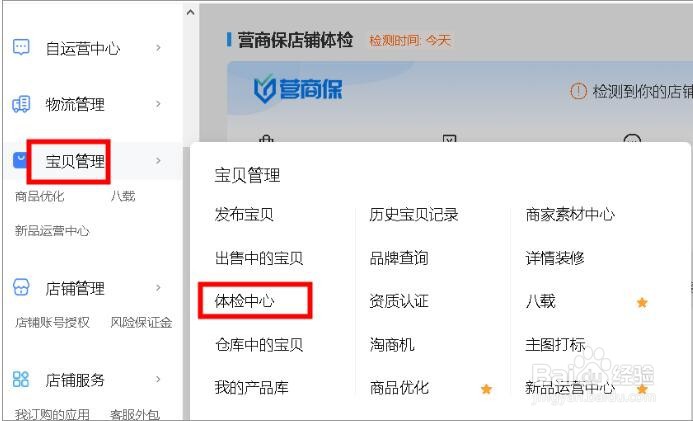Expand the 店铺管理 chevron

(158, 288)
